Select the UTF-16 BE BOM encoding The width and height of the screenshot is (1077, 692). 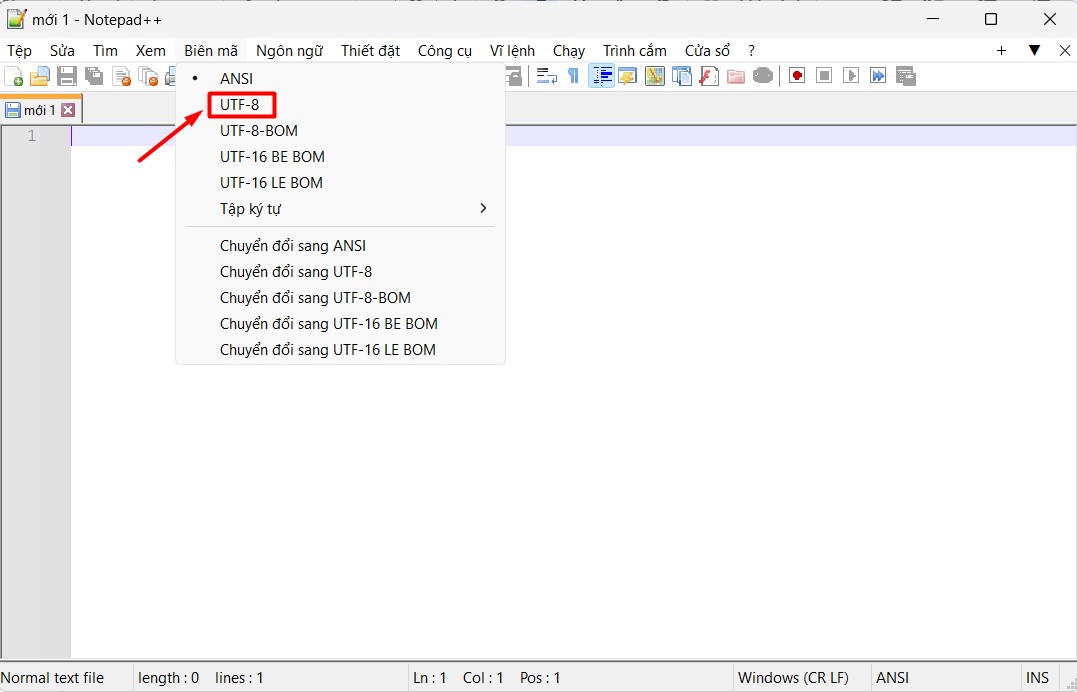(x=341, y=157)
